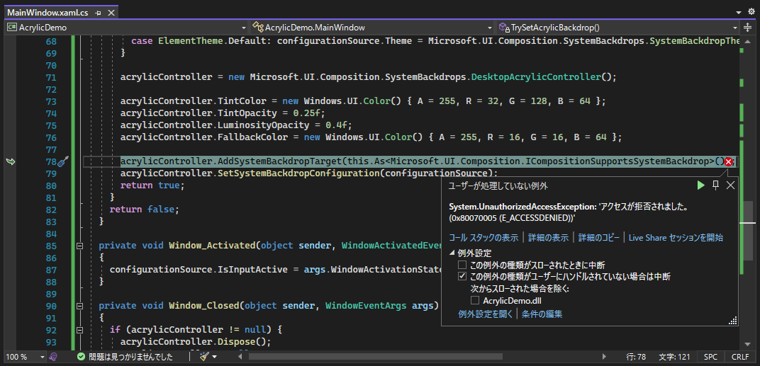Collapse the 例外設定 section
Viewport: 760px width, 366px height.
(452, 253)
